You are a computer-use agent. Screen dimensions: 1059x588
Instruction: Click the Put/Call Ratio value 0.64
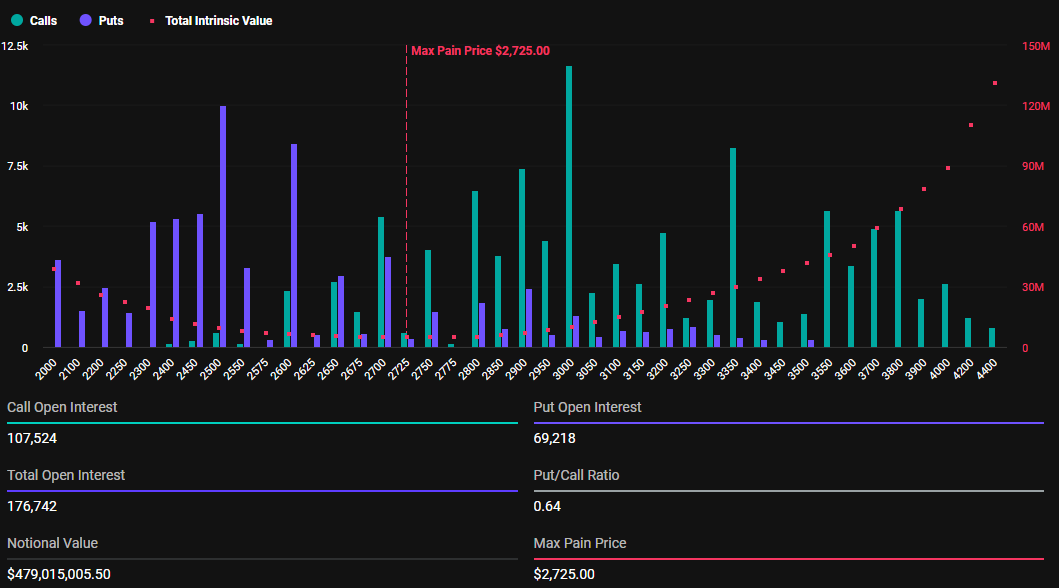(x=546, y=506)
